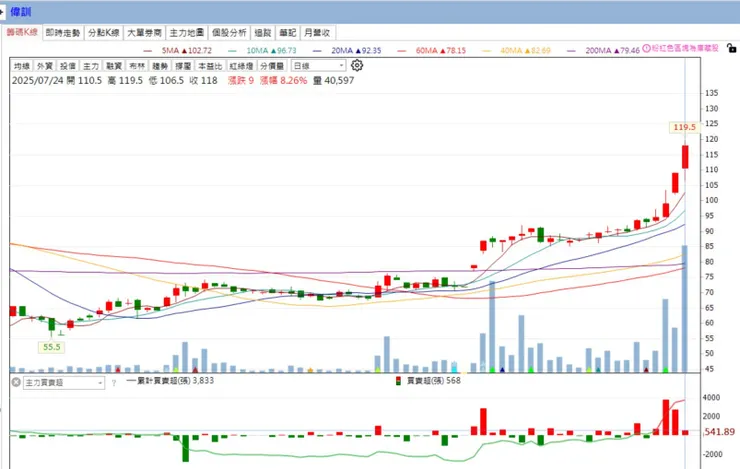The width and height of the screenshot is (740, 469).
Task: Open the 日線 period dropdown
Action: tap(319, 66)
